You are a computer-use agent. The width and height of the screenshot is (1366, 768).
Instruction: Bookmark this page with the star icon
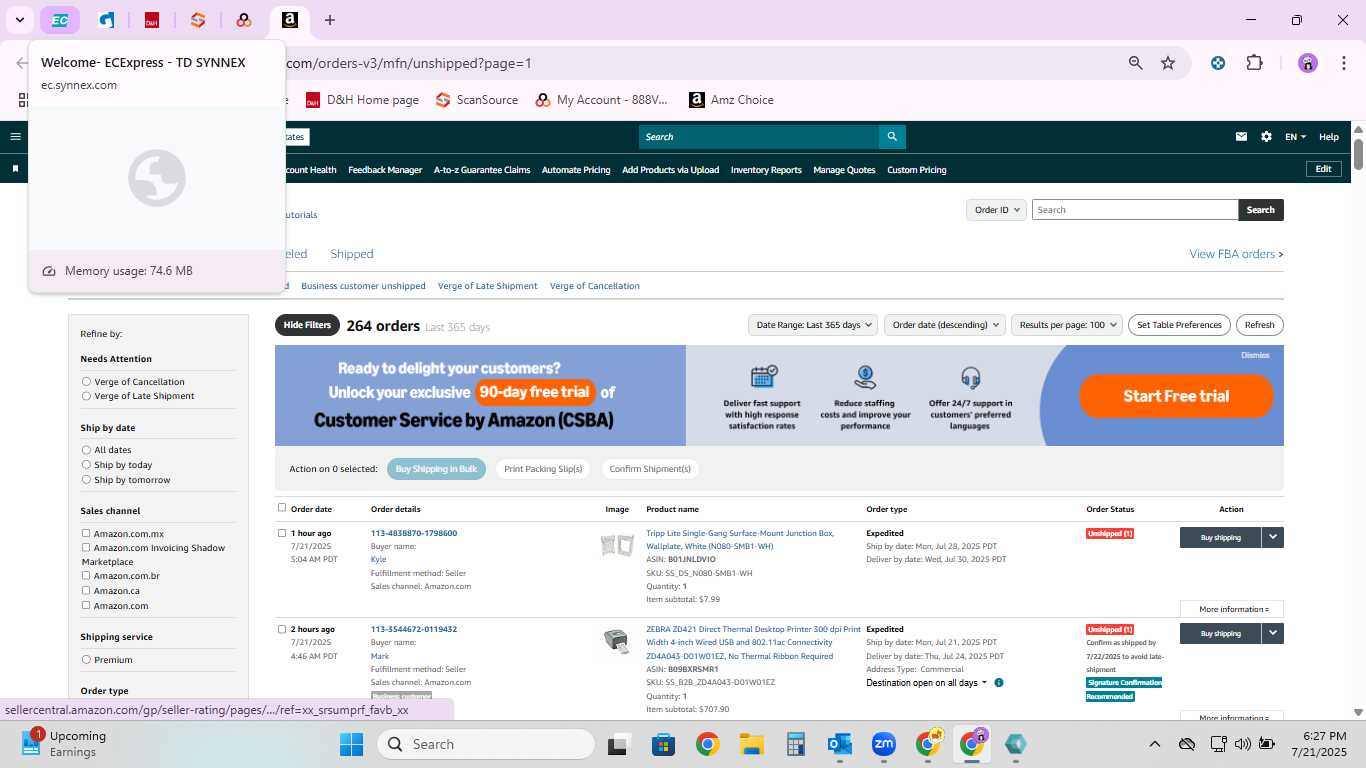click(x=1168, y=63)
